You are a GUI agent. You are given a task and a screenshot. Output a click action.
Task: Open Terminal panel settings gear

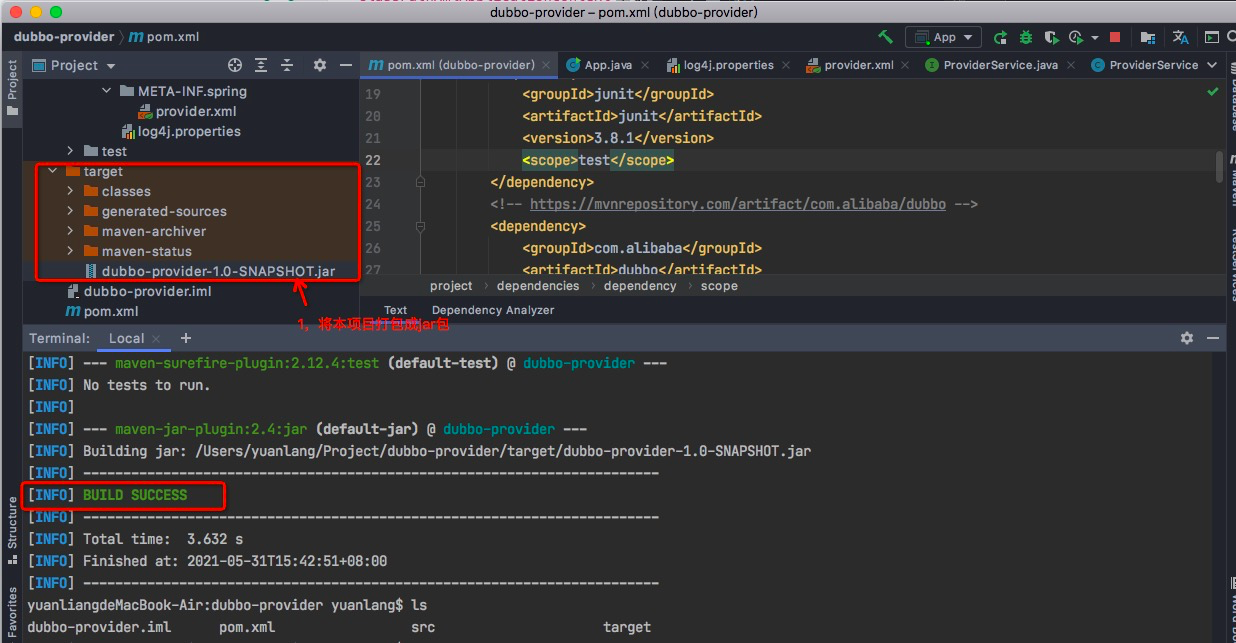pyautogui.click(x=1187, y=338)
